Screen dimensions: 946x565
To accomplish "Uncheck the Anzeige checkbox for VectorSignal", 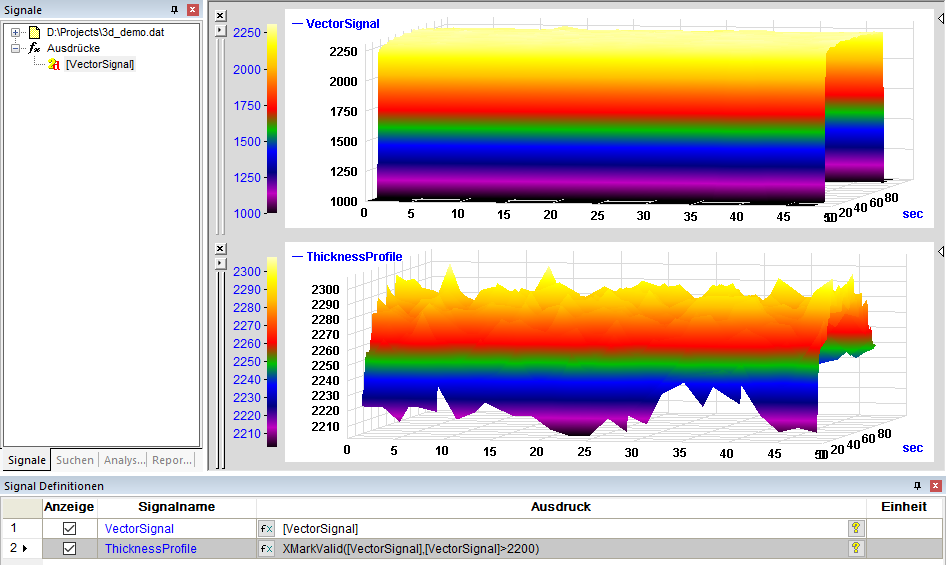I will tap(69, 529).
